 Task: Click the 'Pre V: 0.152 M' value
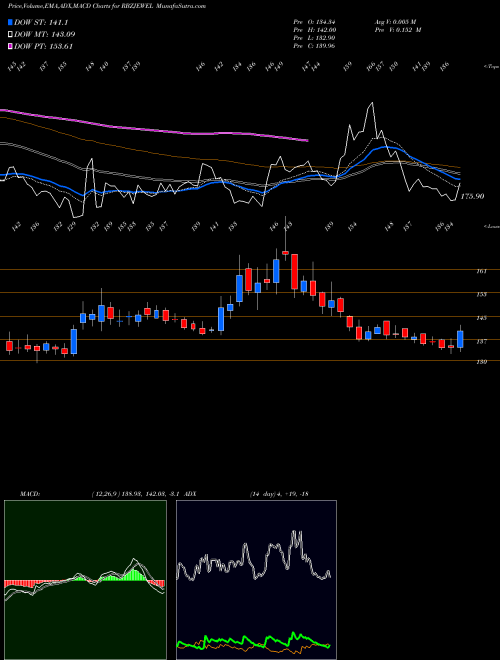point(398,30)
